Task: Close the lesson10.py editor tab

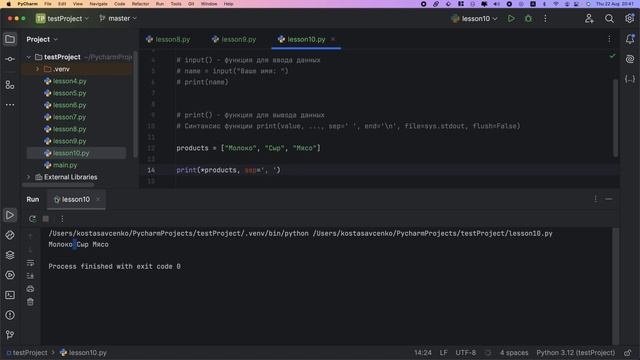Action: 333,39
